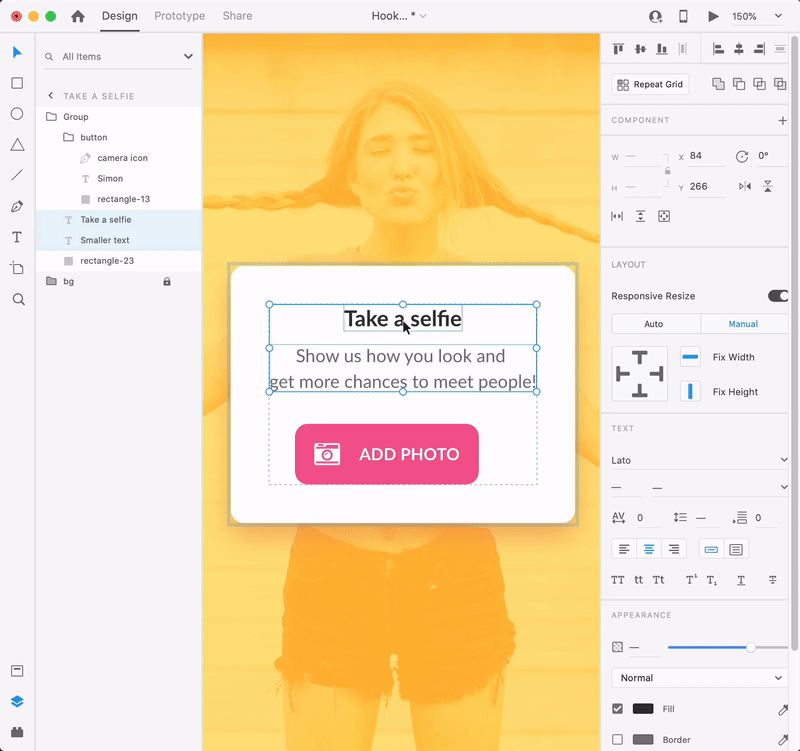Select the Ellipse tool
The image size is (800, 751).
point(17,114)
